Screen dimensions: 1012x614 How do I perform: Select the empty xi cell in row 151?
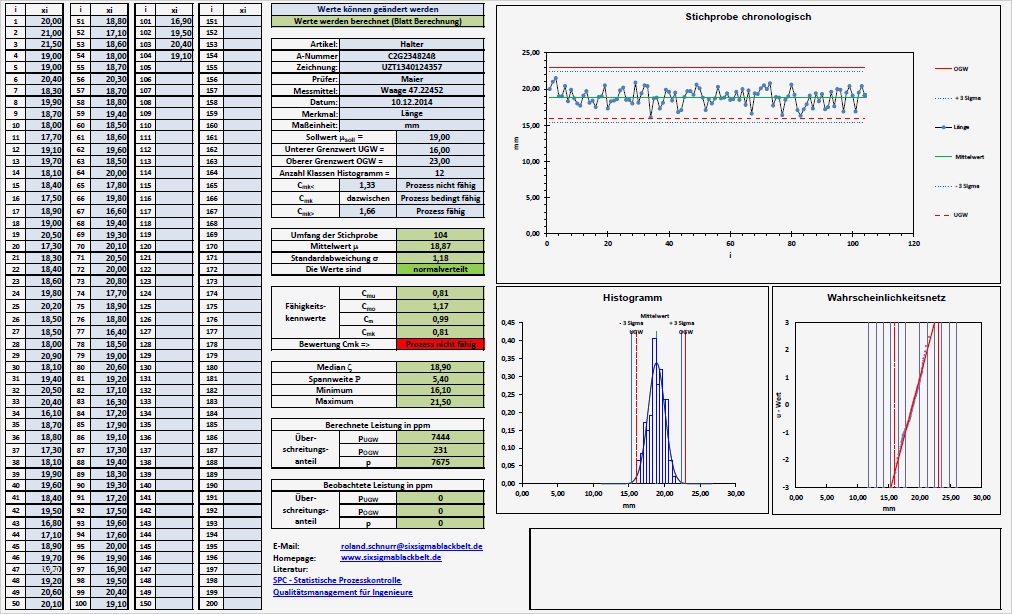point(243,21)
